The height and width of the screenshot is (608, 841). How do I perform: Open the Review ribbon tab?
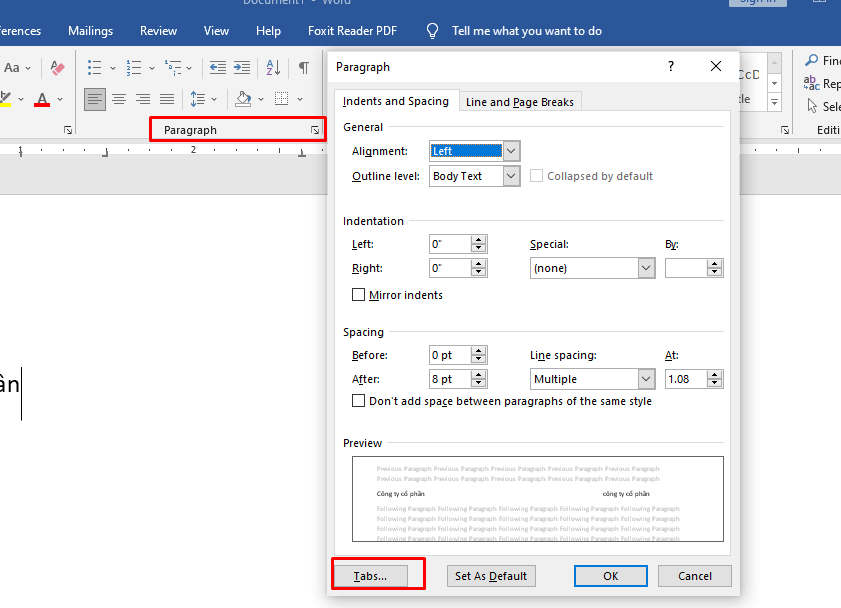coord(158,31)
